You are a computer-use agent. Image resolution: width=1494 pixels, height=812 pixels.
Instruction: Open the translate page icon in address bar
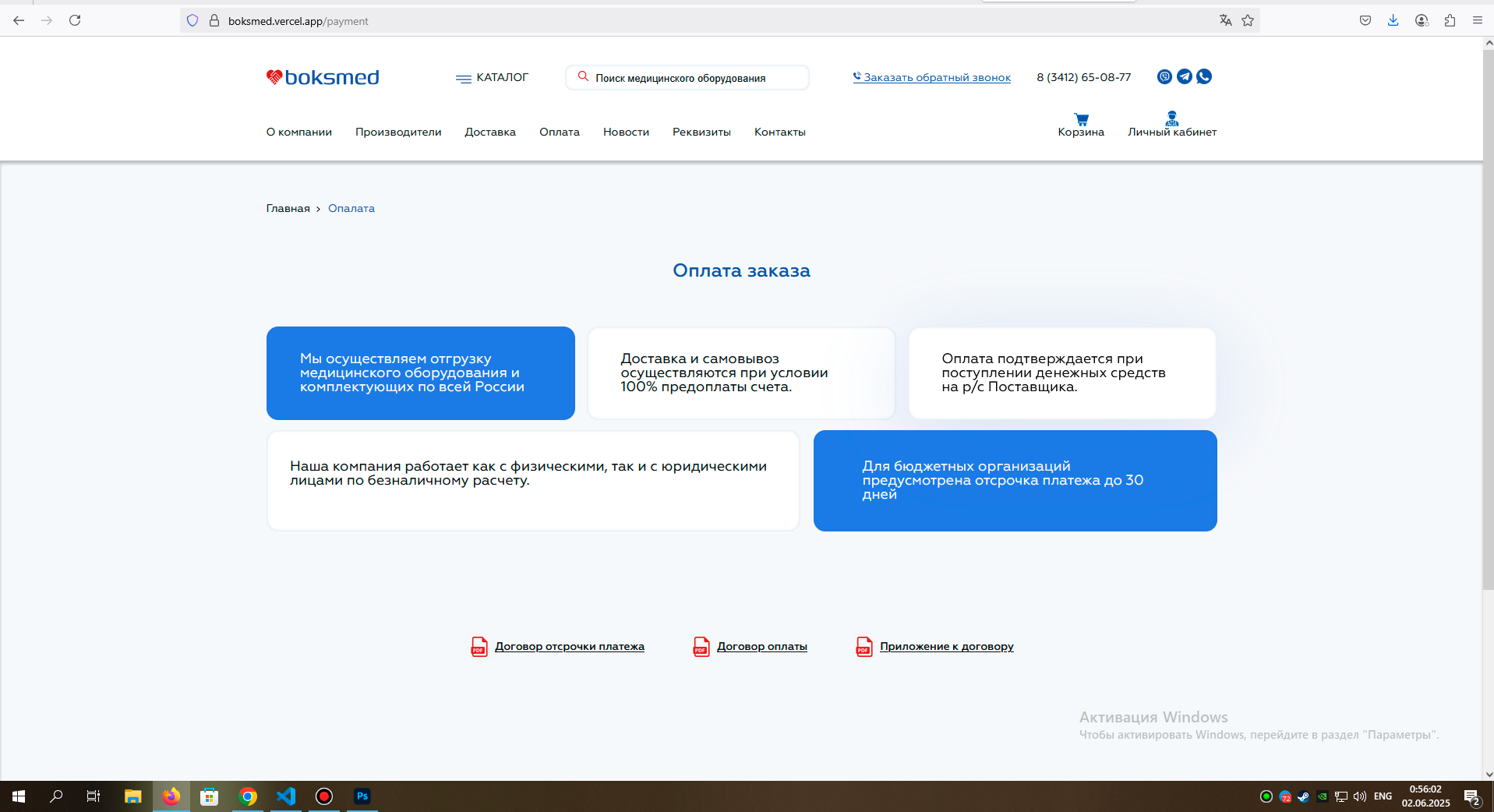[1225, 20]
